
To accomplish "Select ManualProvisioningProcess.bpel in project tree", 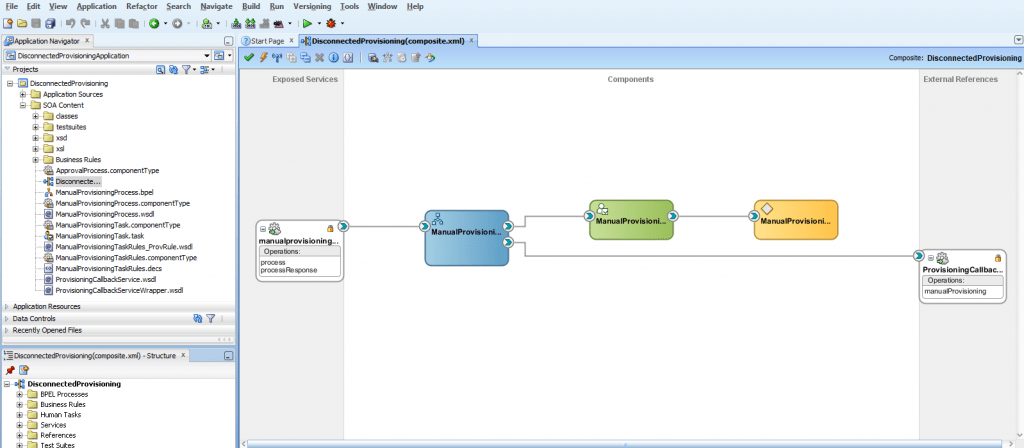I will [104, 192].
